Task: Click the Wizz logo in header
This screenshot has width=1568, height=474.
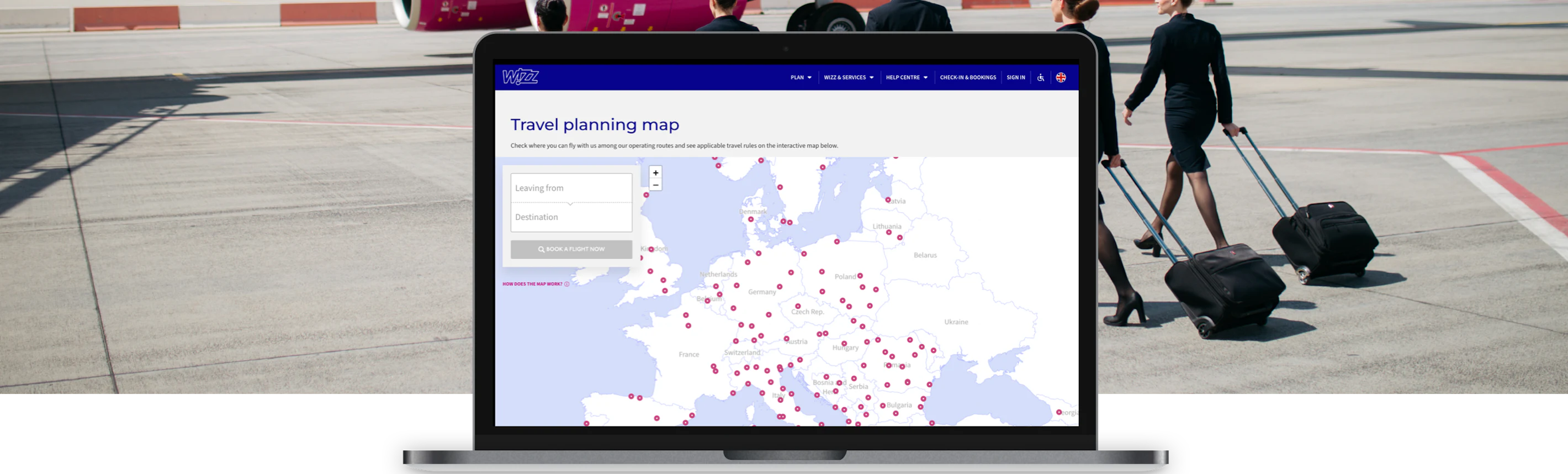Action: point(521,77)
